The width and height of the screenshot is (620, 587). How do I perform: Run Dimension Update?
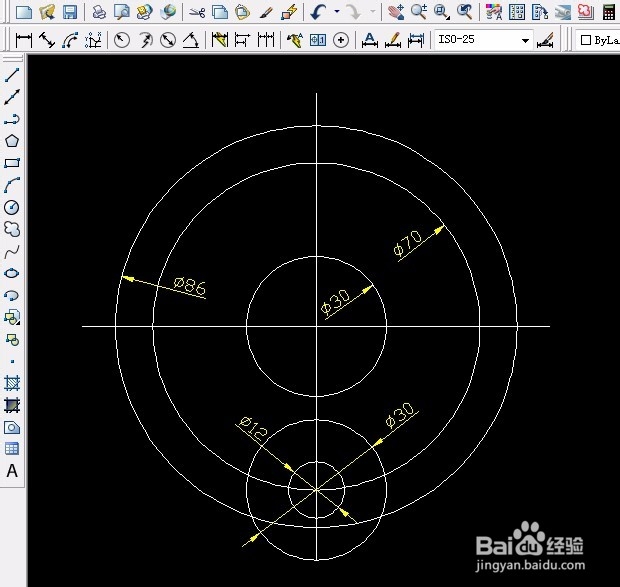click(x=416, y=40)
